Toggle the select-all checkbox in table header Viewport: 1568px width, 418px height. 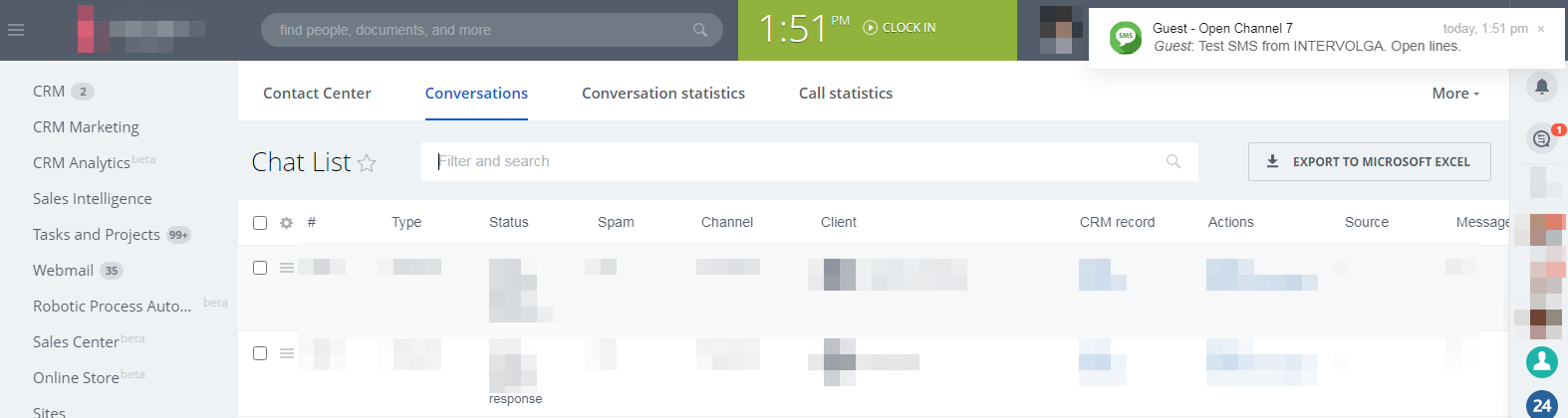[x=260, y=223]
